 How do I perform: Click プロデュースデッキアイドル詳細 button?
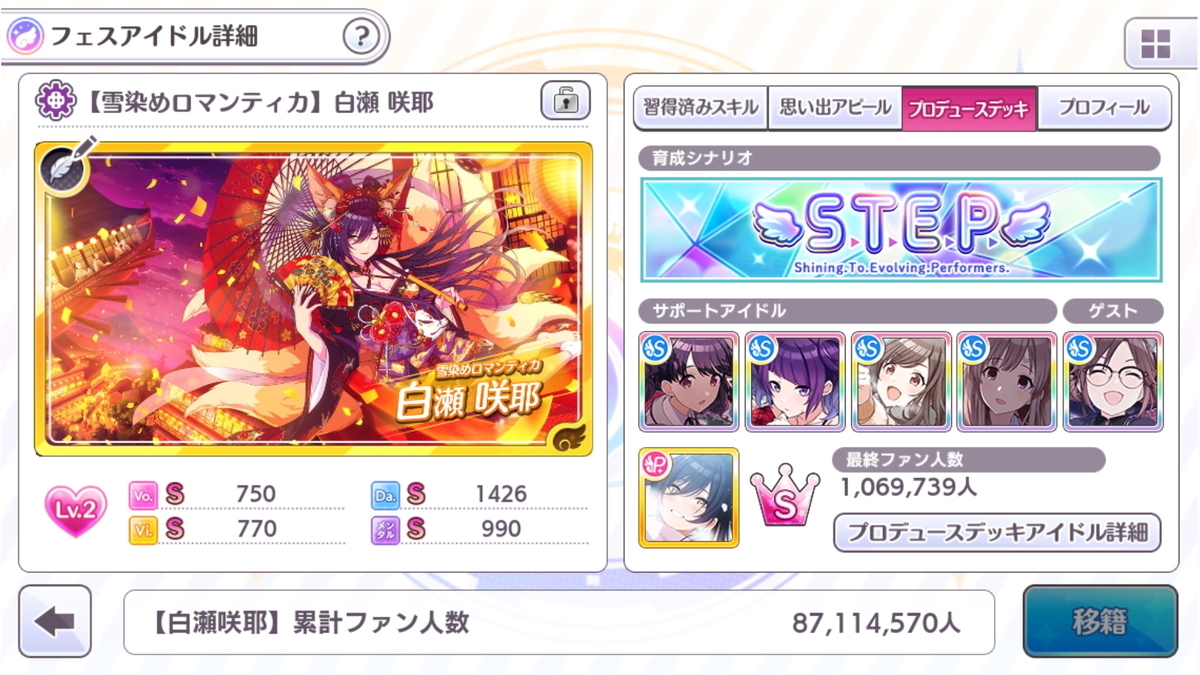(997, 532)
